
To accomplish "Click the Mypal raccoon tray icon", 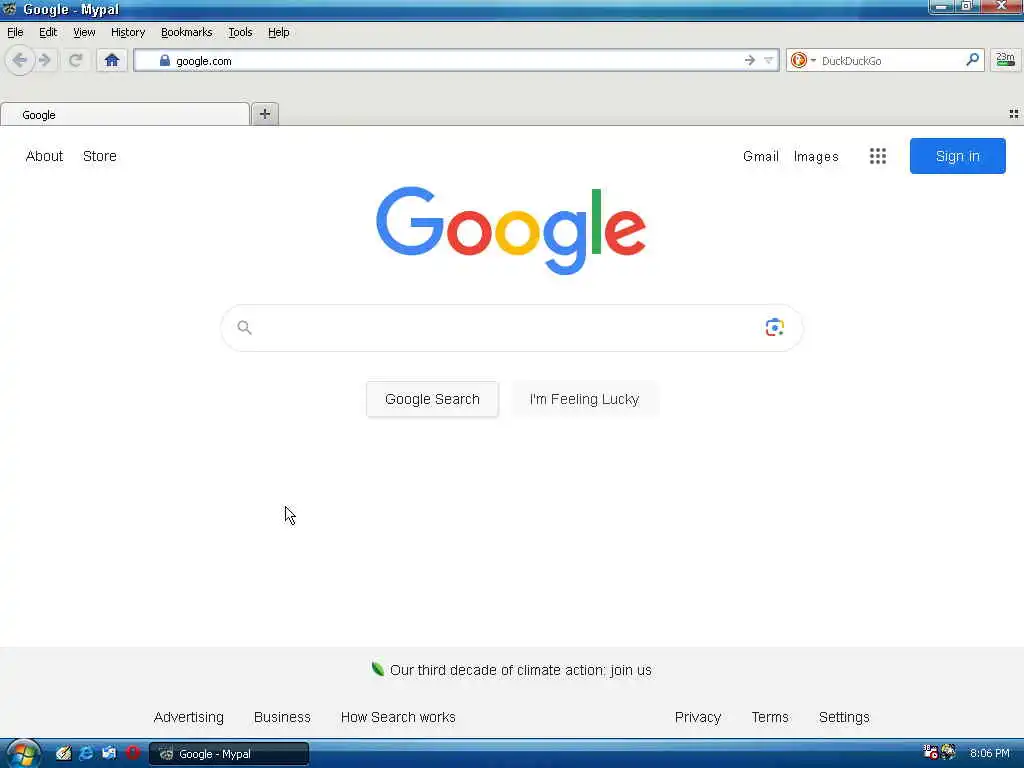I will [948, 753].
